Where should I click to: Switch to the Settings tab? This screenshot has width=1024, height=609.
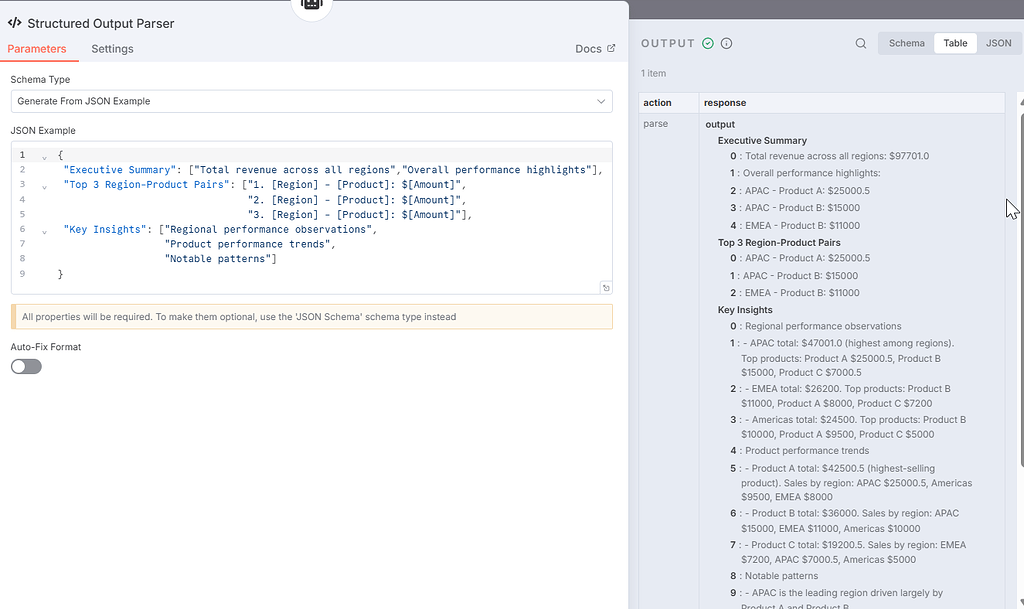(x=112, y=48)
